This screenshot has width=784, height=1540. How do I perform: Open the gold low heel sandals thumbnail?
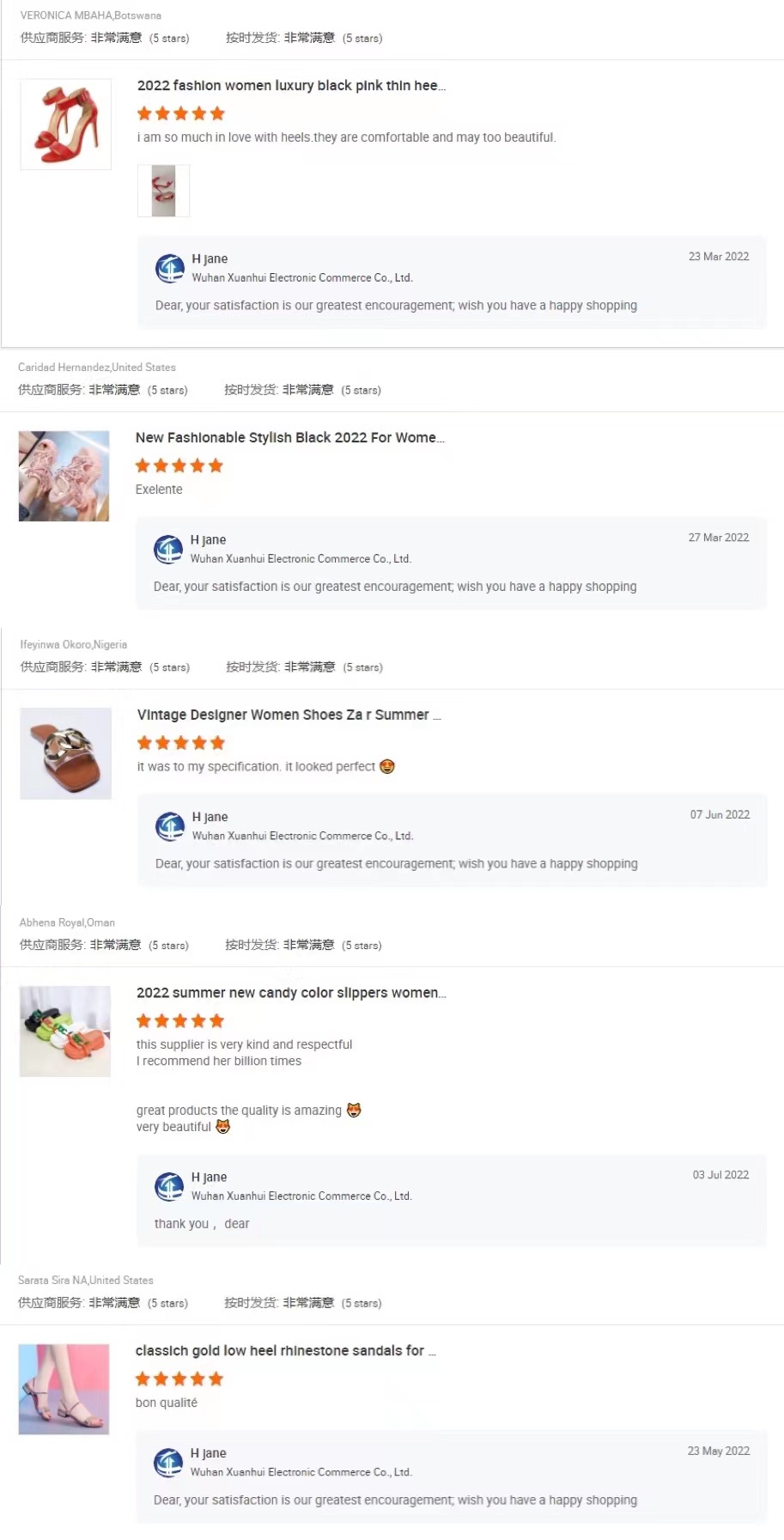tap(64, 1389)
